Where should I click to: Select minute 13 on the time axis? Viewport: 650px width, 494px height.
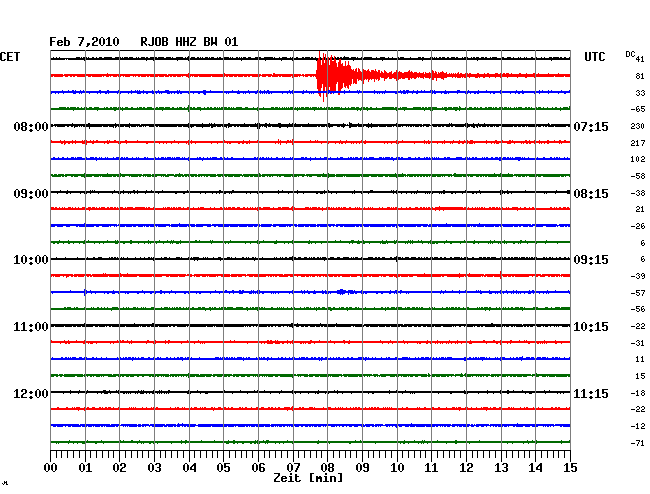(501, 467)
